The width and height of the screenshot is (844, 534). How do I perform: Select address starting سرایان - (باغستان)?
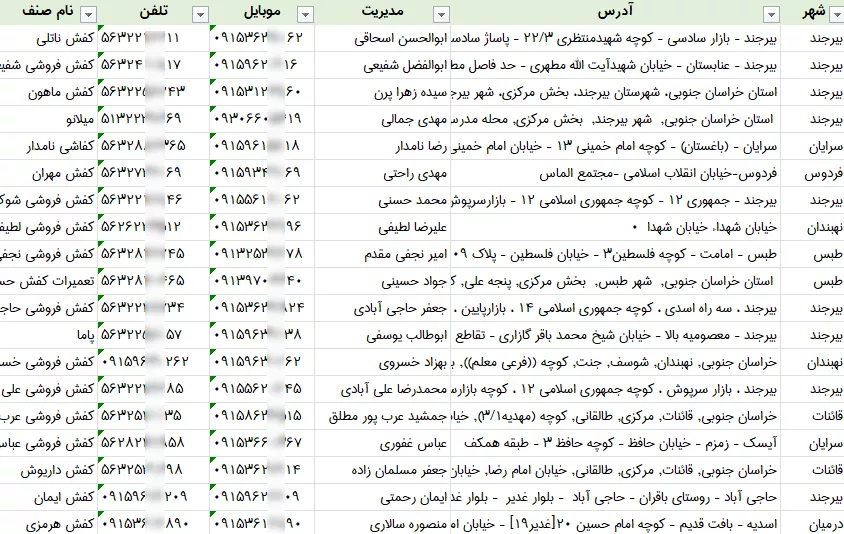tap(615, 146)
